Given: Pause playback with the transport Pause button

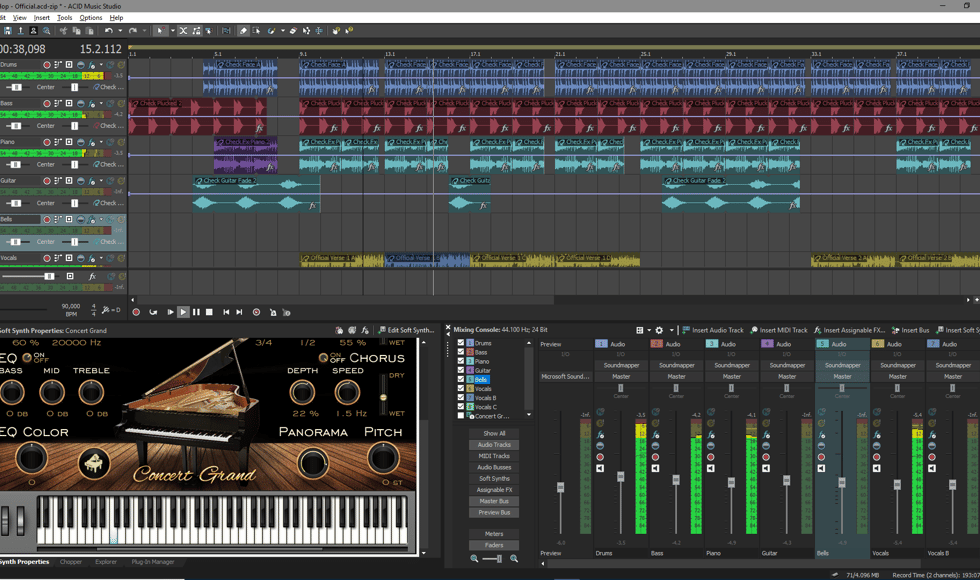Looking at the screenshot, I should pyautogui.click(x=196, y=312).
